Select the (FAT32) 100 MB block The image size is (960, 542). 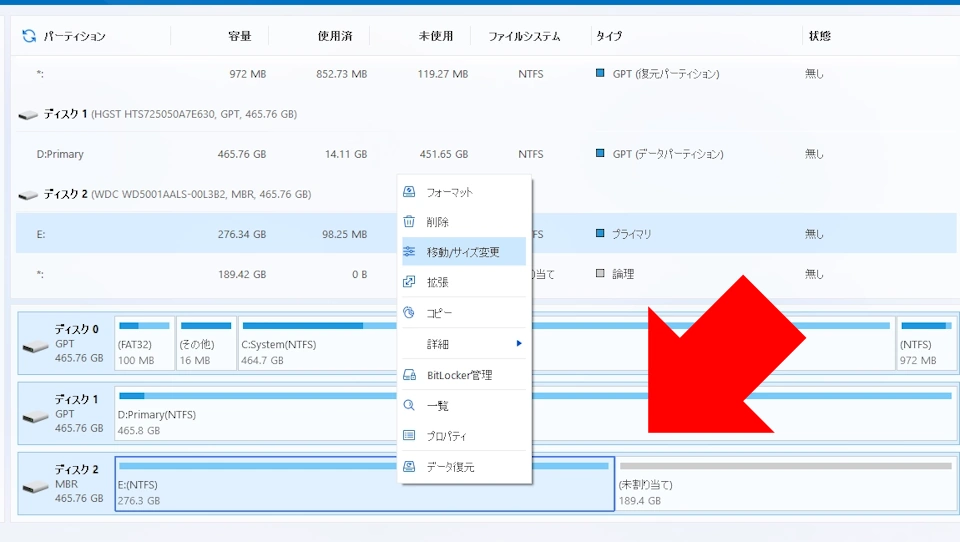[x=144, y=343]
